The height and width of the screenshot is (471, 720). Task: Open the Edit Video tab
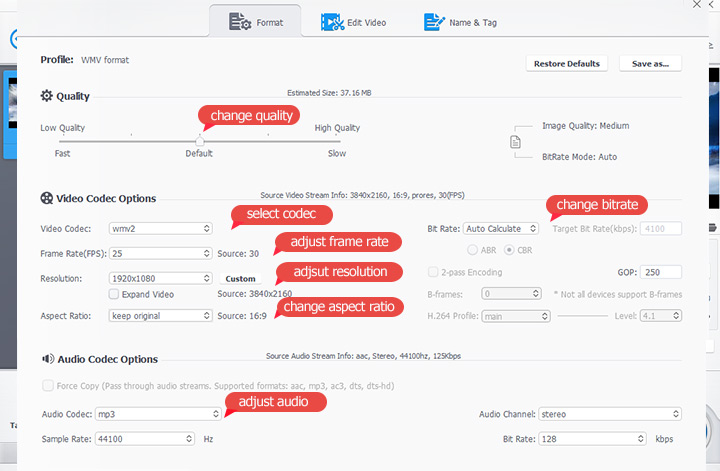tap(353, 22)
